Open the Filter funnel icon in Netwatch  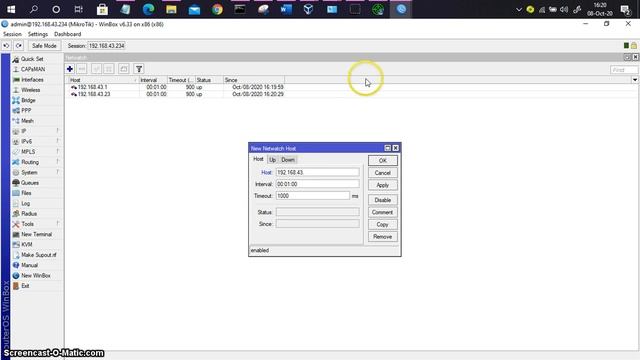coord(139,69)
